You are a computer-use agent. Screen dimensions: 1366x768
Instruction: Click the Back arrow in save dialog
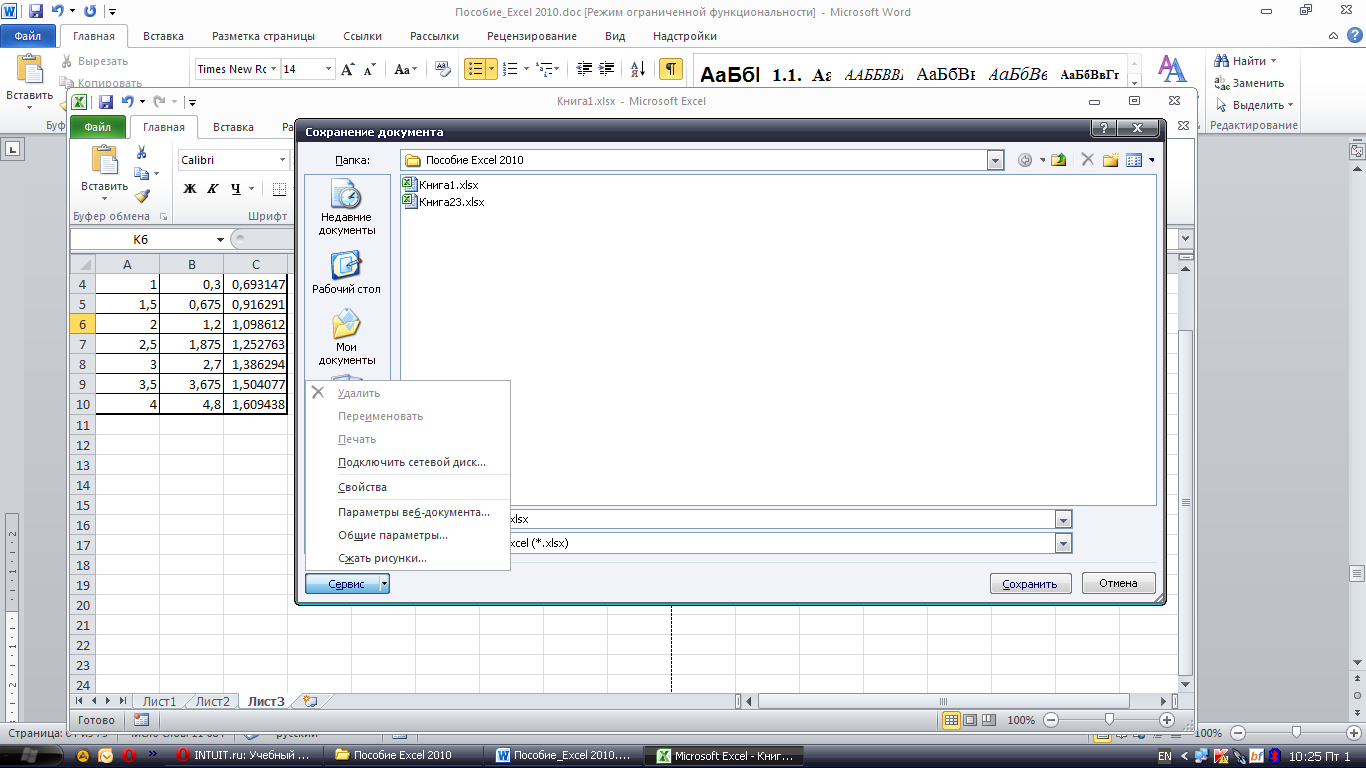tap(1025, 160)
